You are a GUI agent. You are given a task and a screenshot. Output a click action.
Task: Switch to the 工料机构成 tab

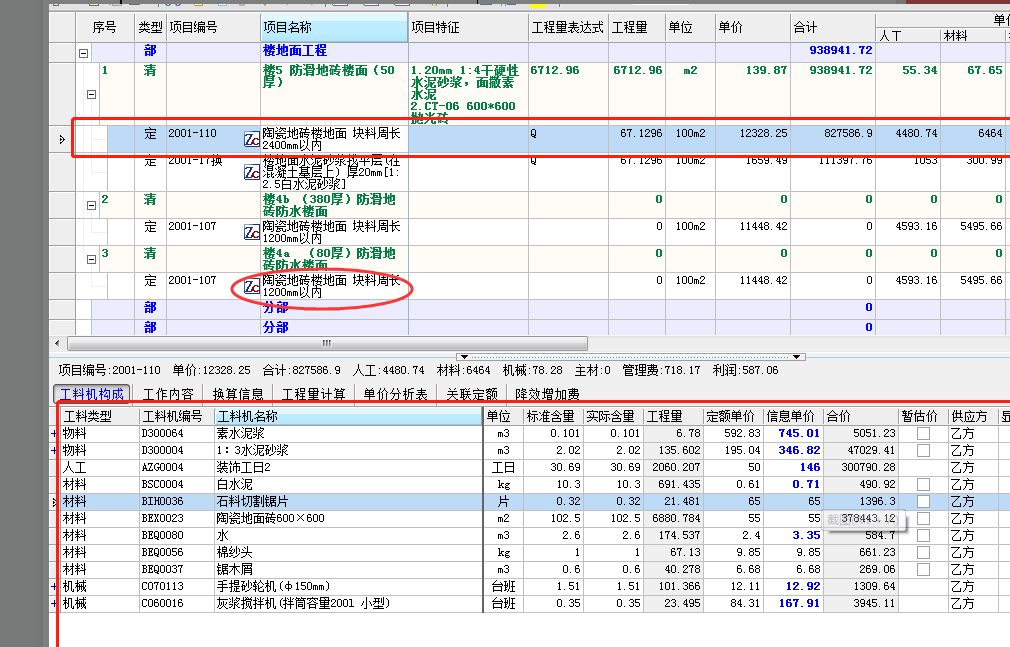91,394
